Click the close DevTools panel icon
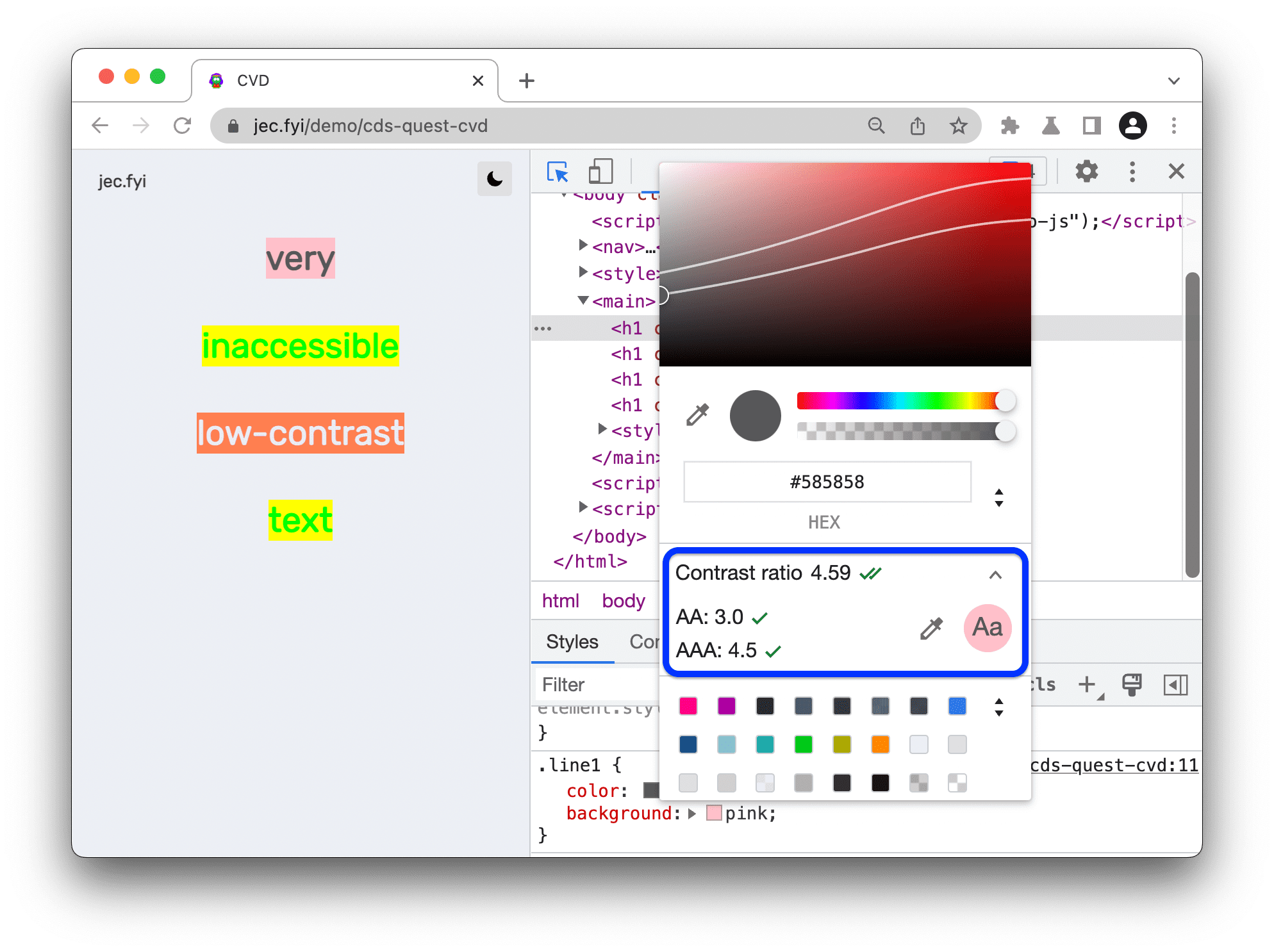1274x952 pixels. tap(1175, 172)
